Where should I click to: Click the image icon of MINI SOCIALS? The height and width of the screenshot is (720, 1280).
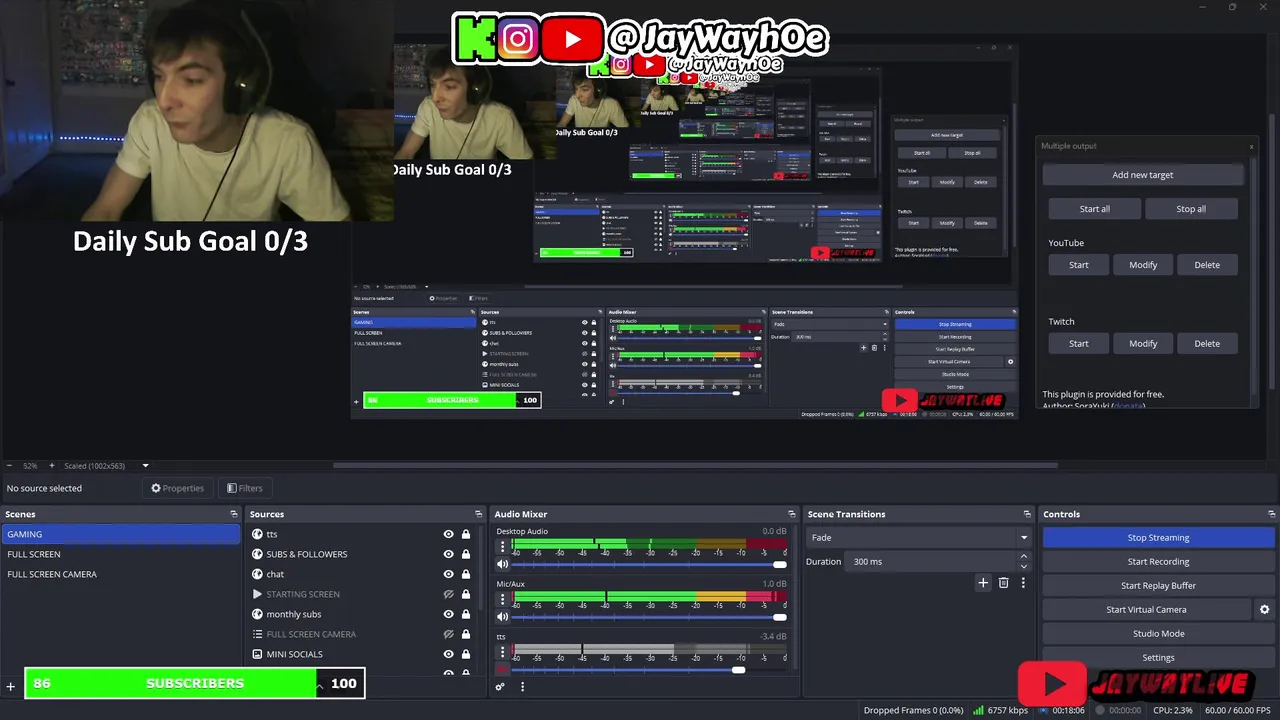coord(258,654)
